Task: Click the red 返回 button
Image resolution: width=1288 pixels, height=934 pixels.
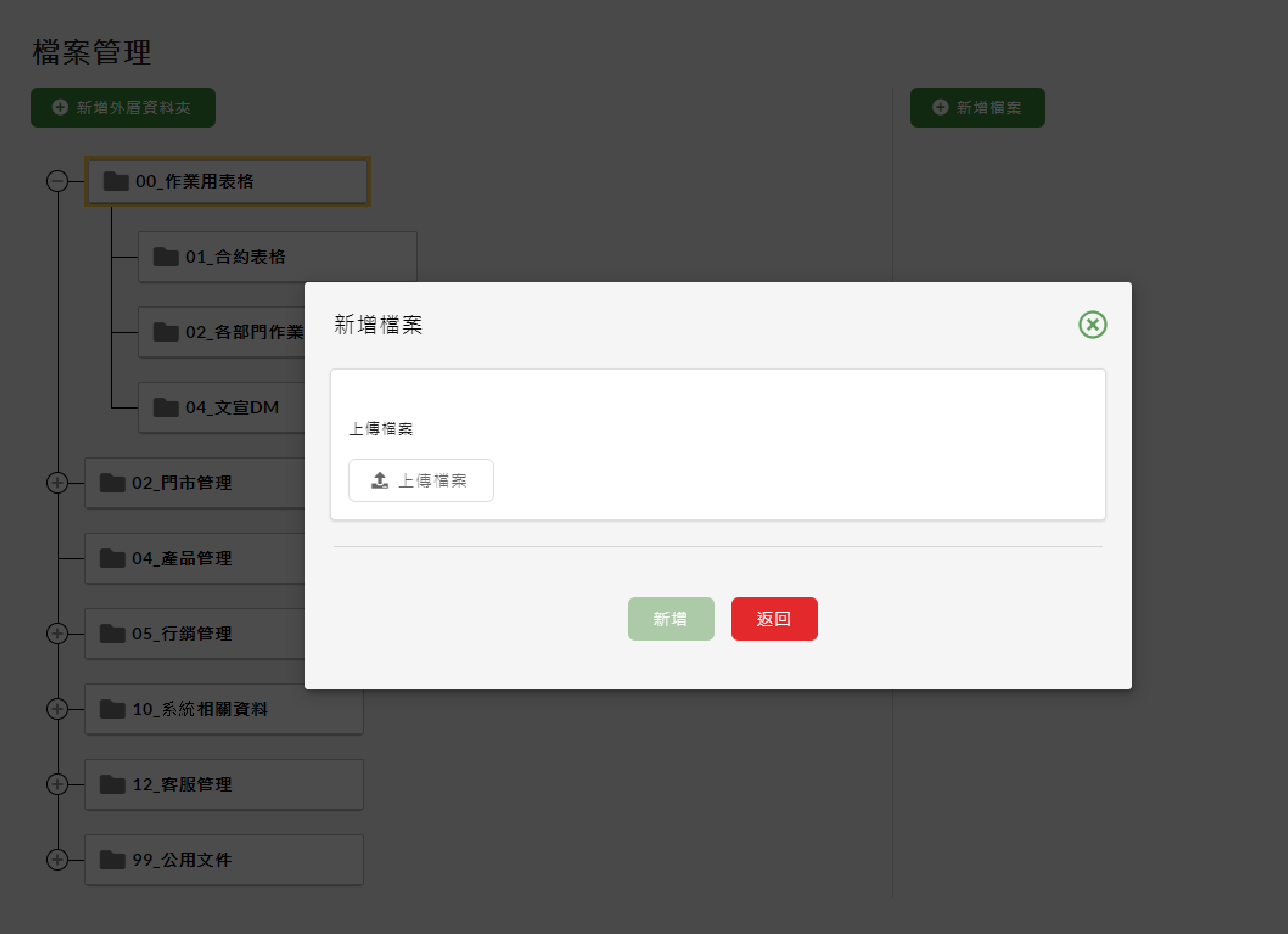Action: click(774, 619)
